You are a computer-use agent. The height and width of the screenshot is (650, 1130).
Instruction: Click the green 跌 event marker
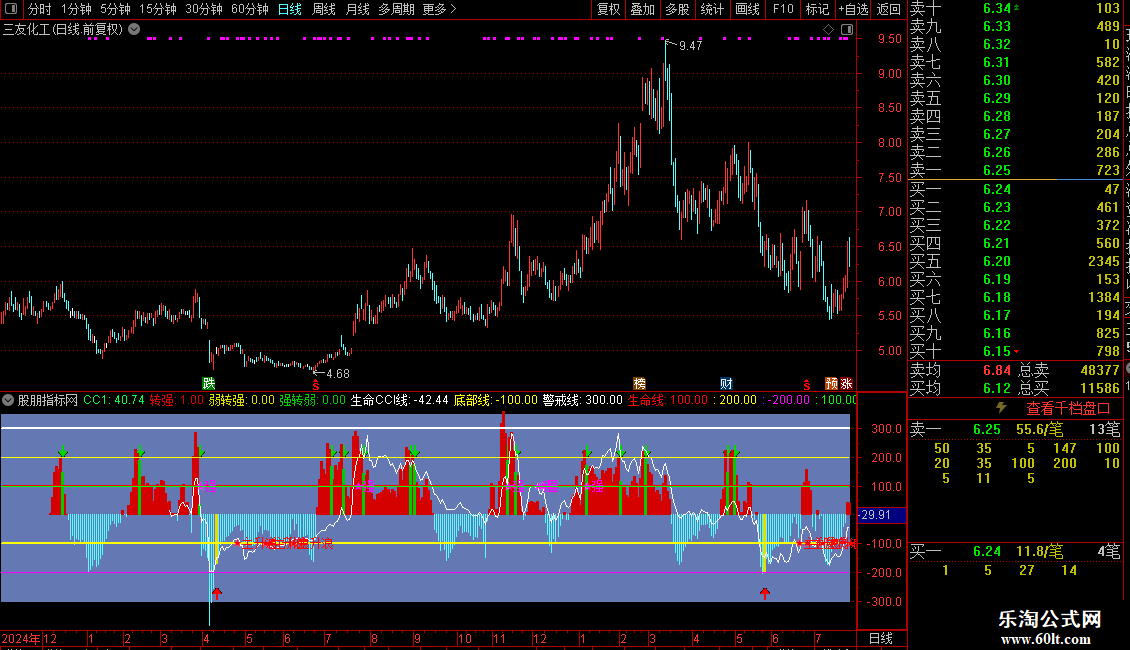click(209, 383)
